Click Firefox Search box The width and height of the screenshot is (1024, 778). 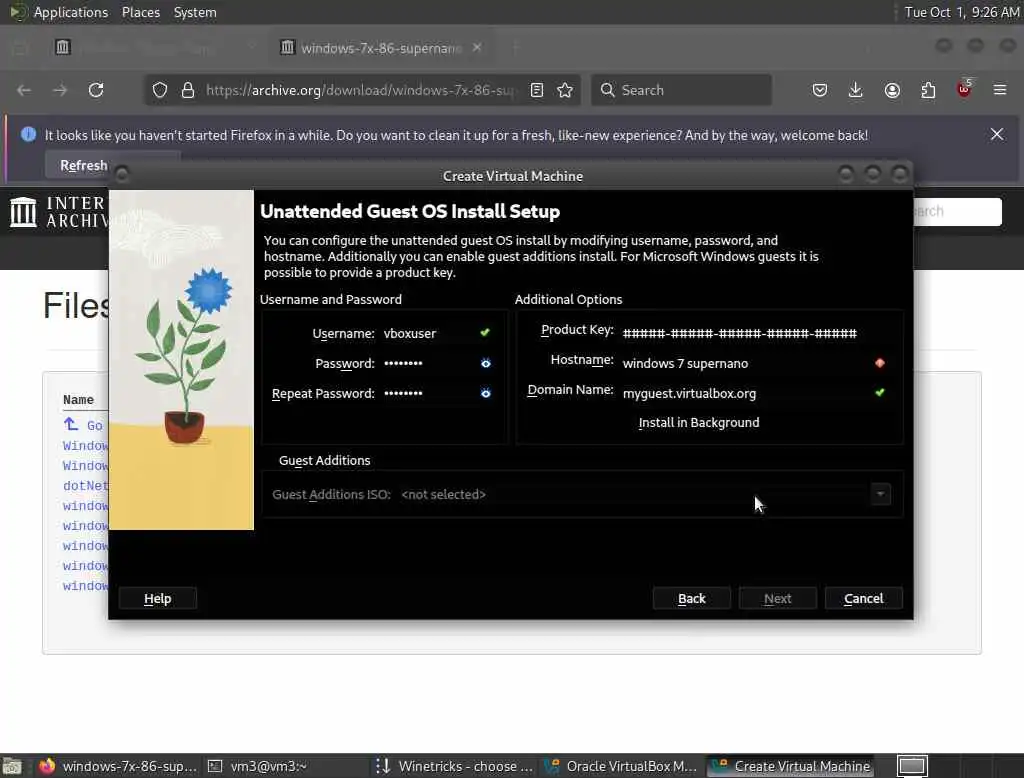(x=682, y=90)
